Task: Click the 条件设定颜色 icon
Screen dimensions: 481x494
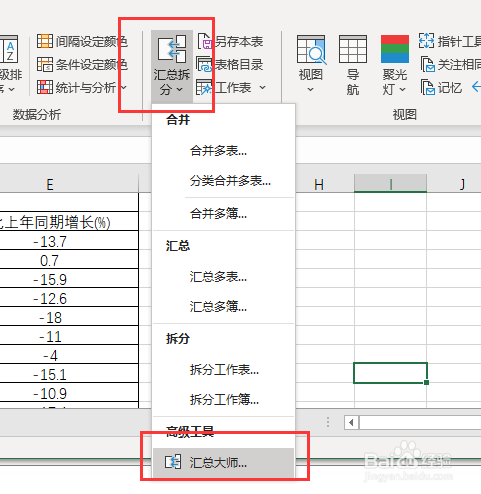Action: click(45, 64)
